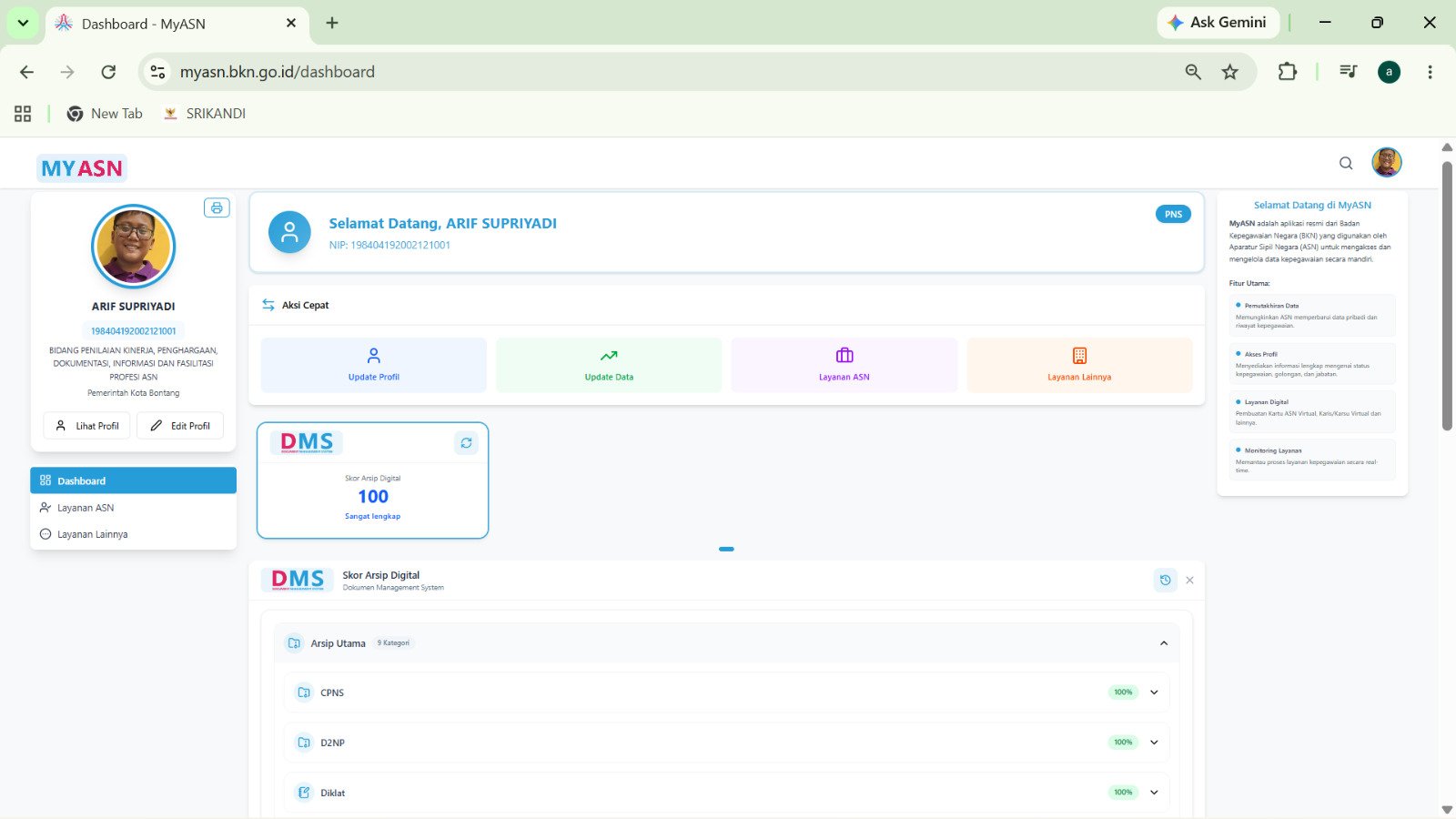The image size is (1456, 819).
Task: Bookmark this page with the star icon
Action: pos(1230,72)
